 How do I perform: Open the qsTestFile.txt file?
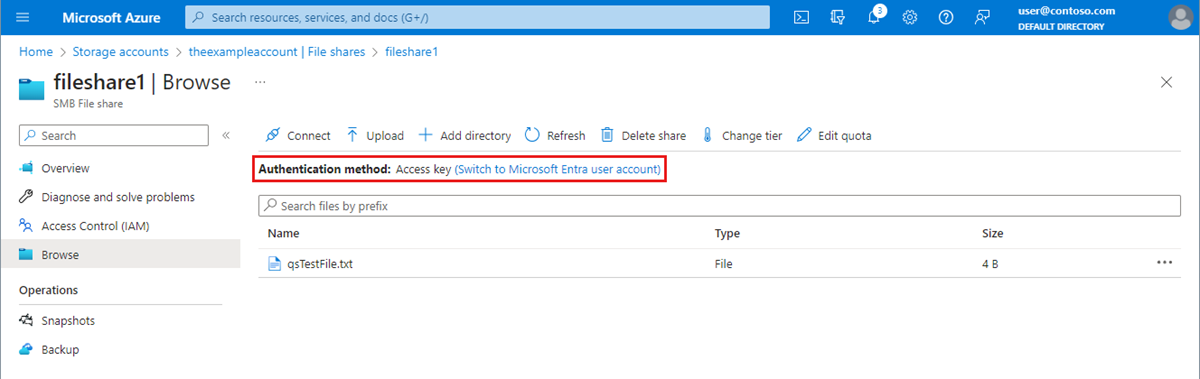point(319,264)
